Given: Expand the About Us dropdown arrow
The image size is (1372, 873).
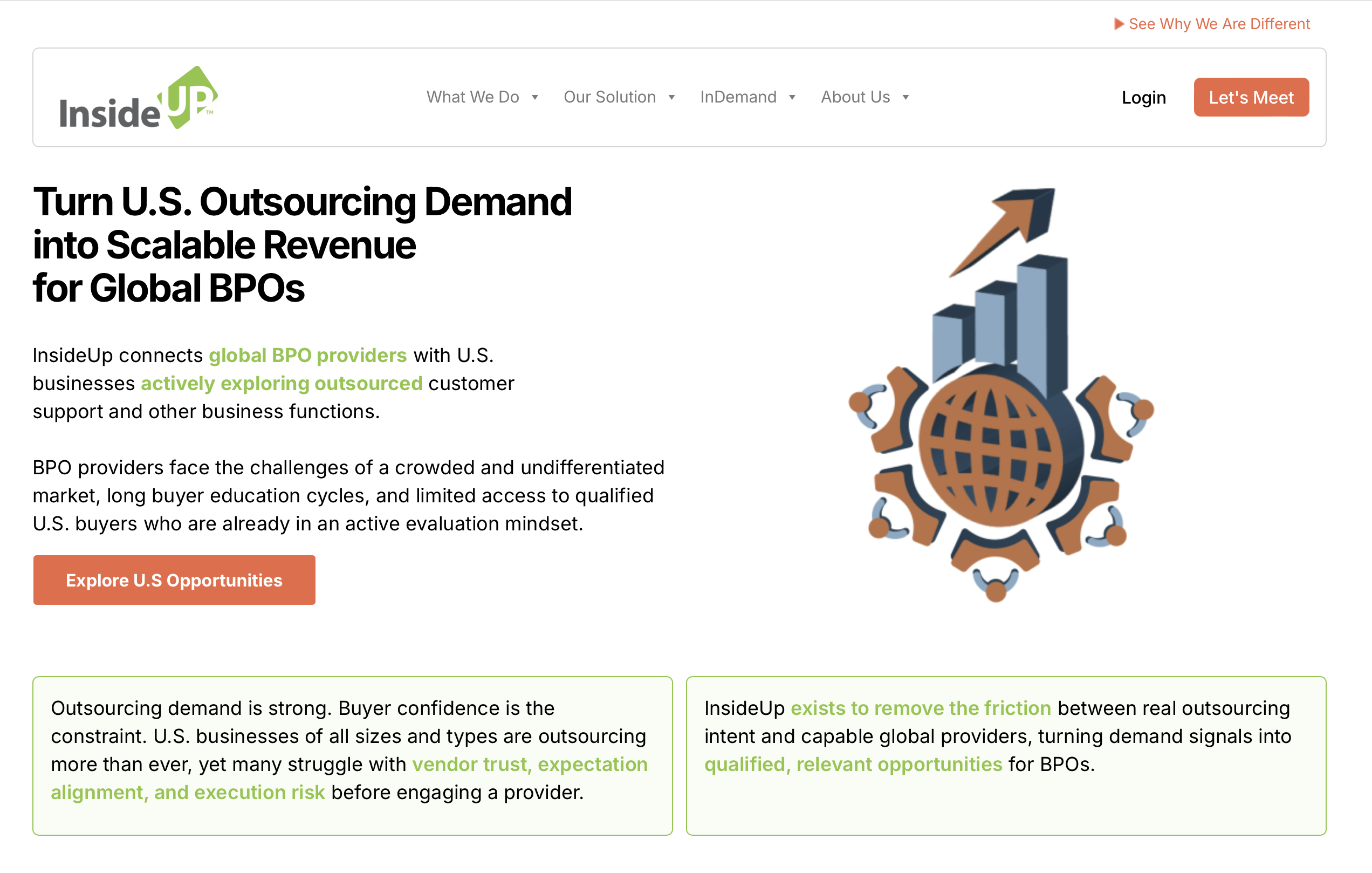Looking at the screenshot, I should click(x=905, y=98).
